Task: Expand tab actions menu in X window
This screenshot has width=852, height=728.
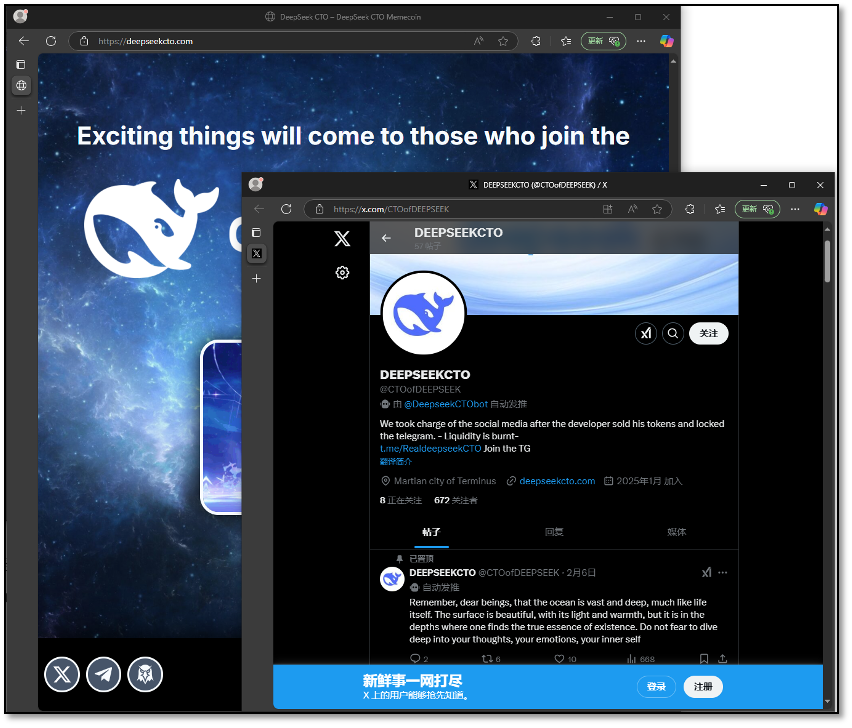Action: 257,233
